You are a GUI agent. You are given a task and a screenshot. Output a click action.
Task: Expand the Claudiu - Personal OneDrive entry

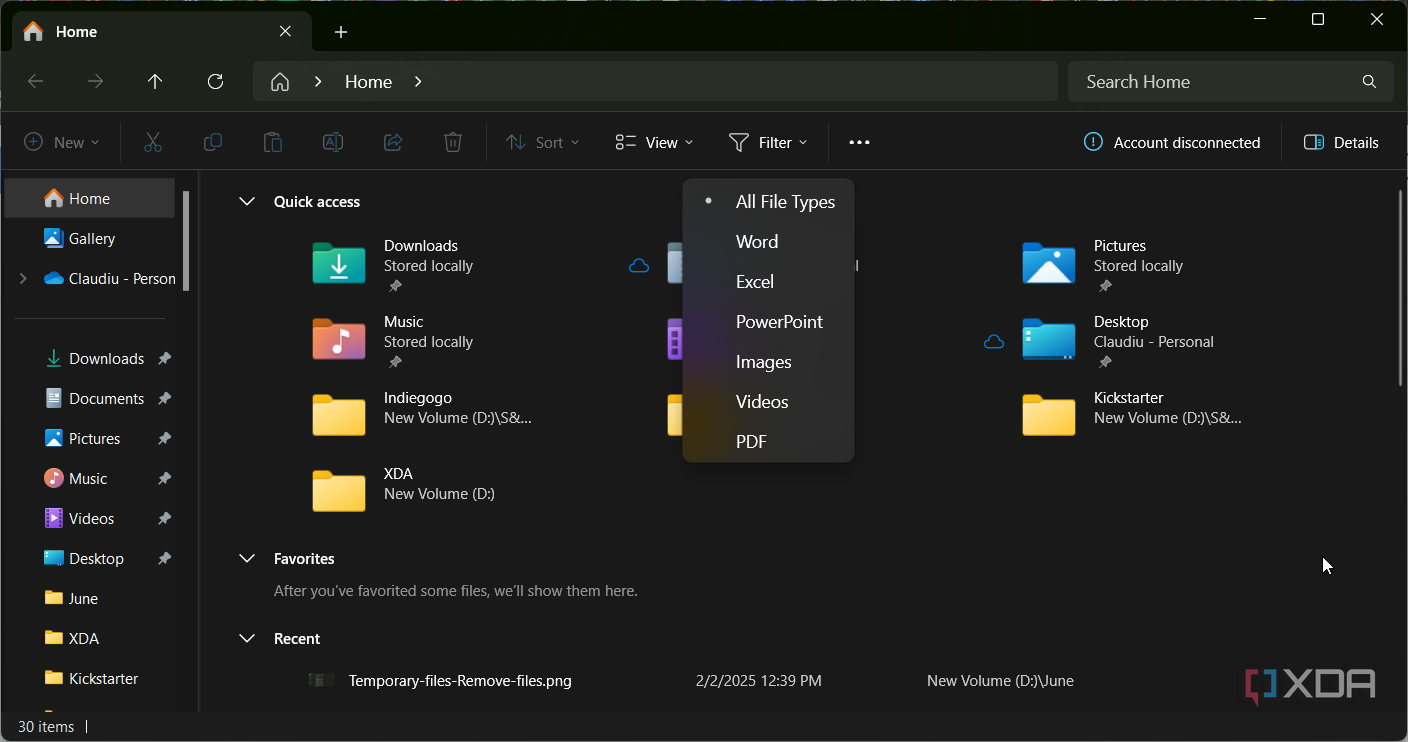pos(22,278)
